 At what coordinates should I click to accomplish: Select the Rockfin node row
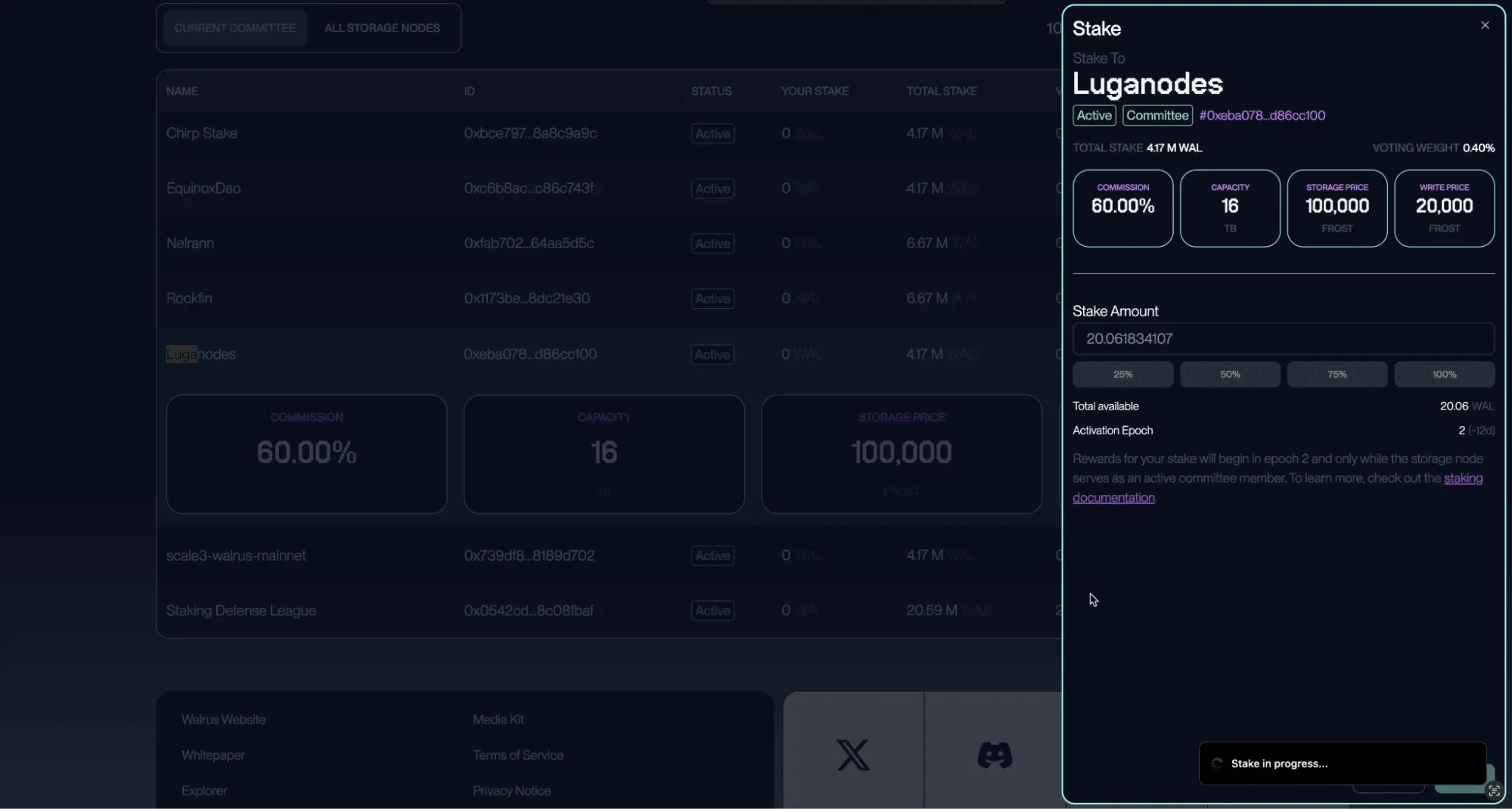point(609,298)
